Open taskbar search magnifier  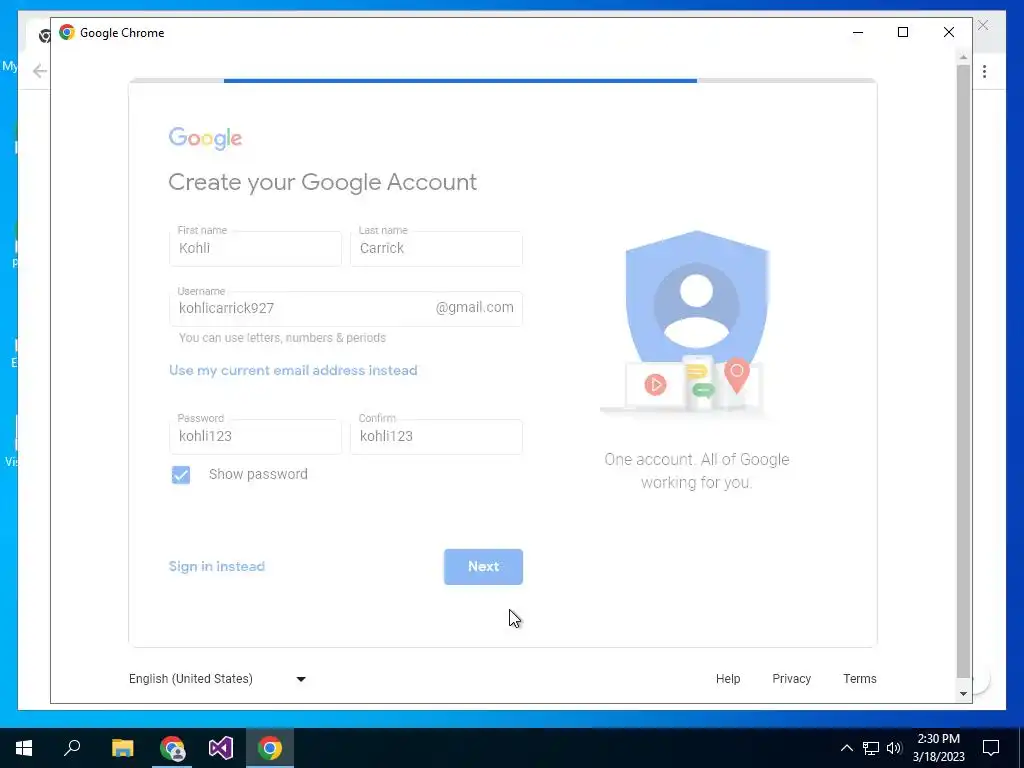[72, 748]
